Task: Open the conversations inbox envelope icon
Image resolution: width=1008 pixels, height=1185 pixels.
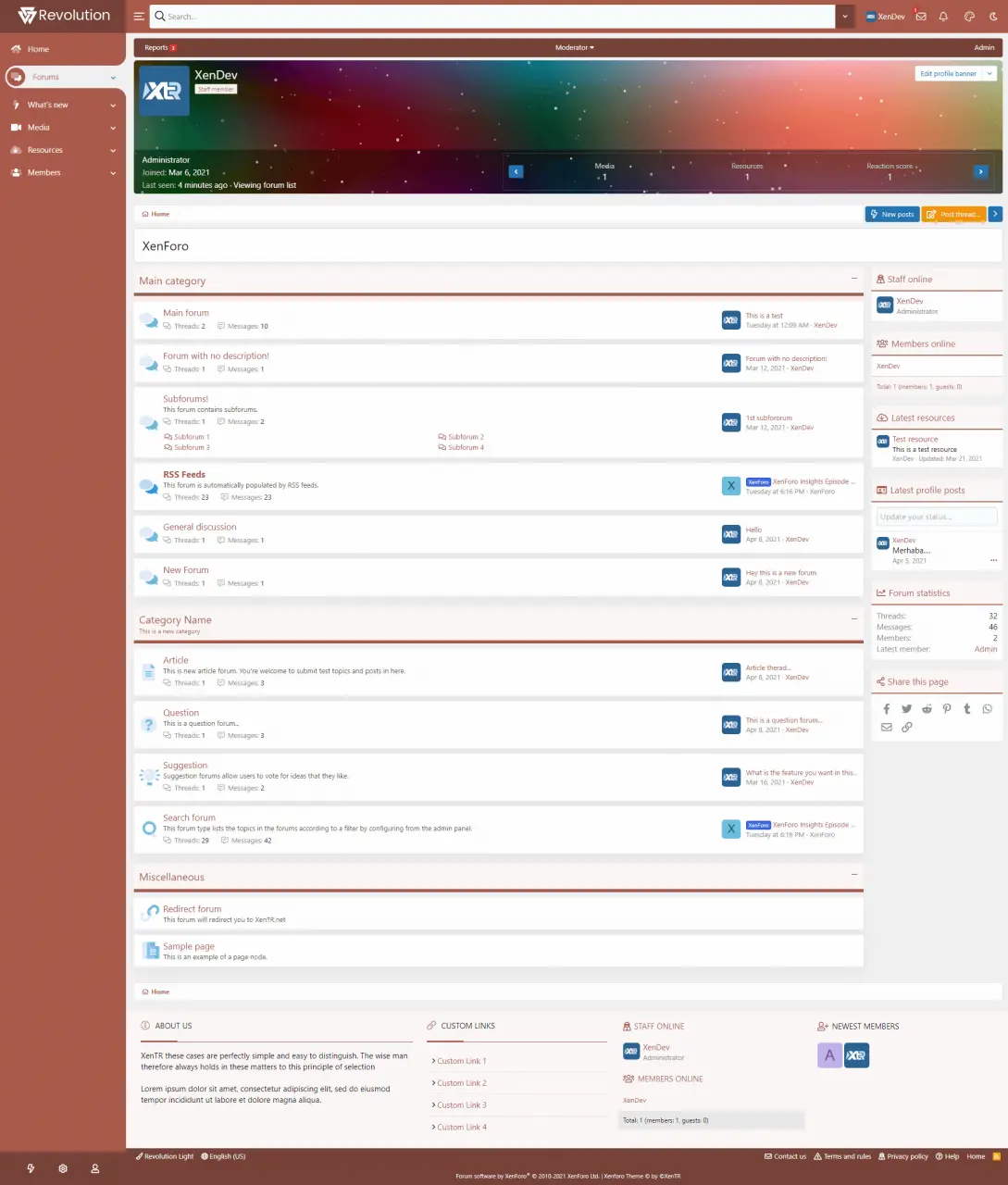Action: [920, 17]
